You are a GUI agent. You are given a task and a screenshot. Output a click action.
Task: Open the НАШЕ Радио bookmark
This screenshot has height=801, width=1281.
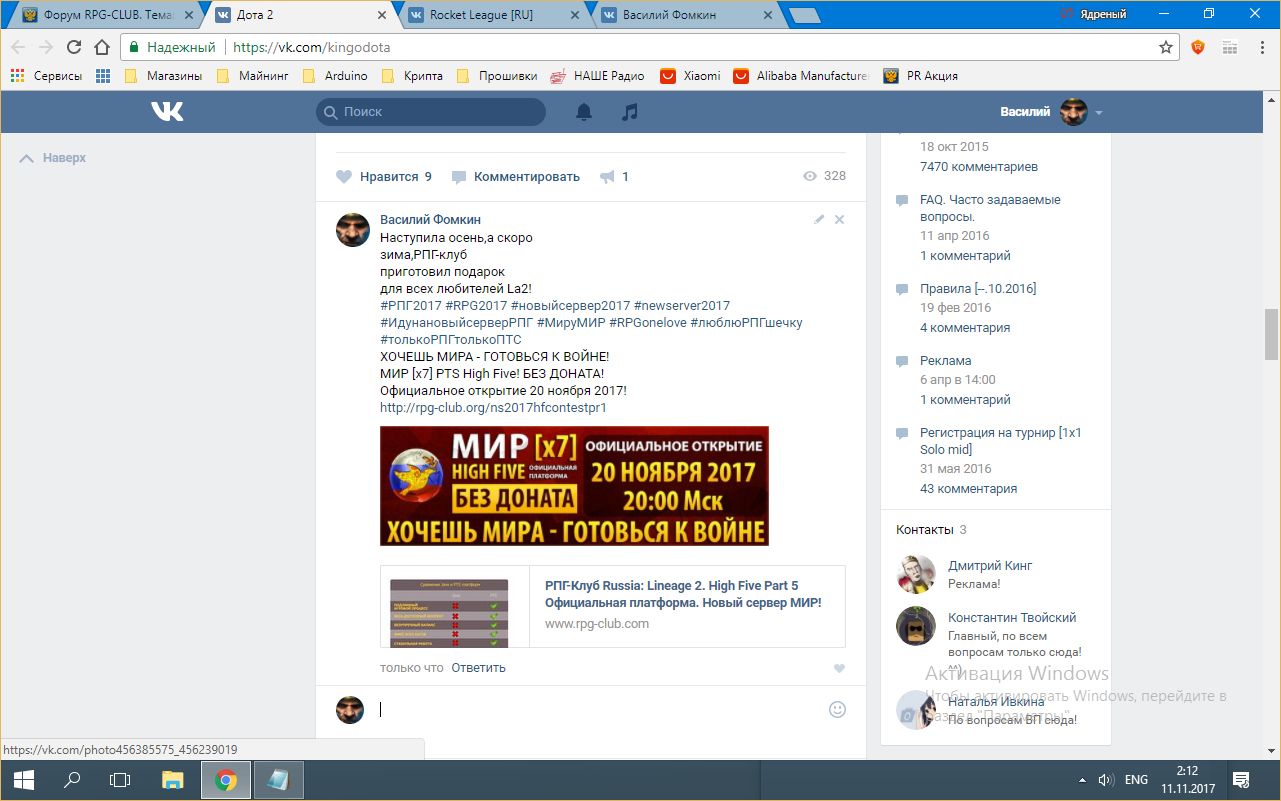click(x=597, y=76)
